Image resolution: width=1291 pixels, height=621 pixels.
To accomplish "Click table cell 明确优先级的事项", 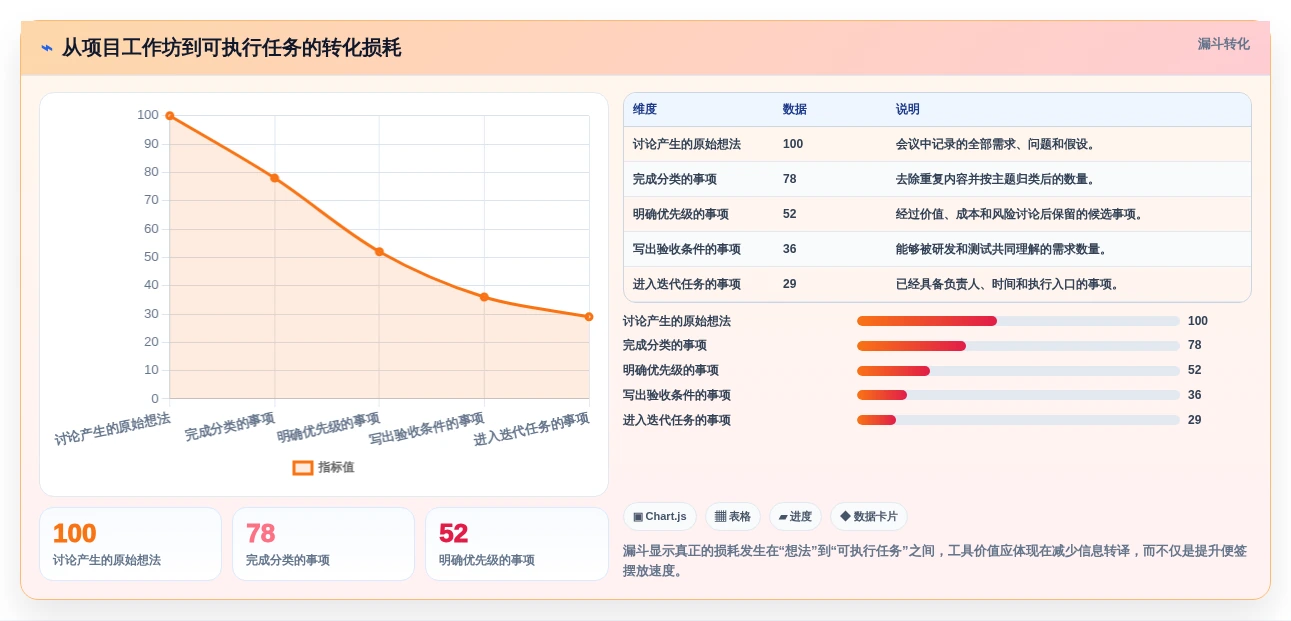I will coord(681,214).
